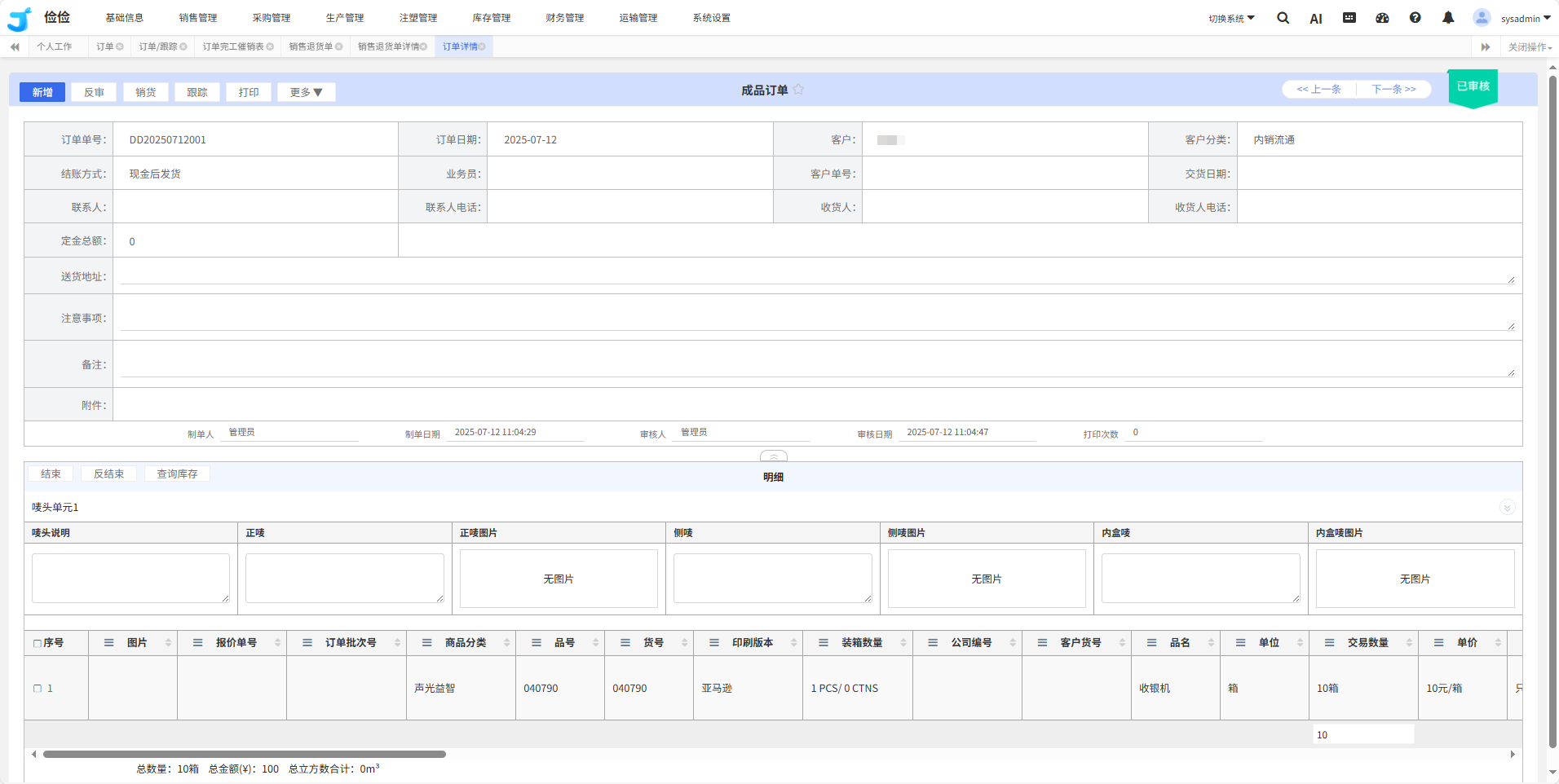Toggle the select-all 序号 header checkbox
Viewport: 1559px width, 784px height.
point(38,643)
